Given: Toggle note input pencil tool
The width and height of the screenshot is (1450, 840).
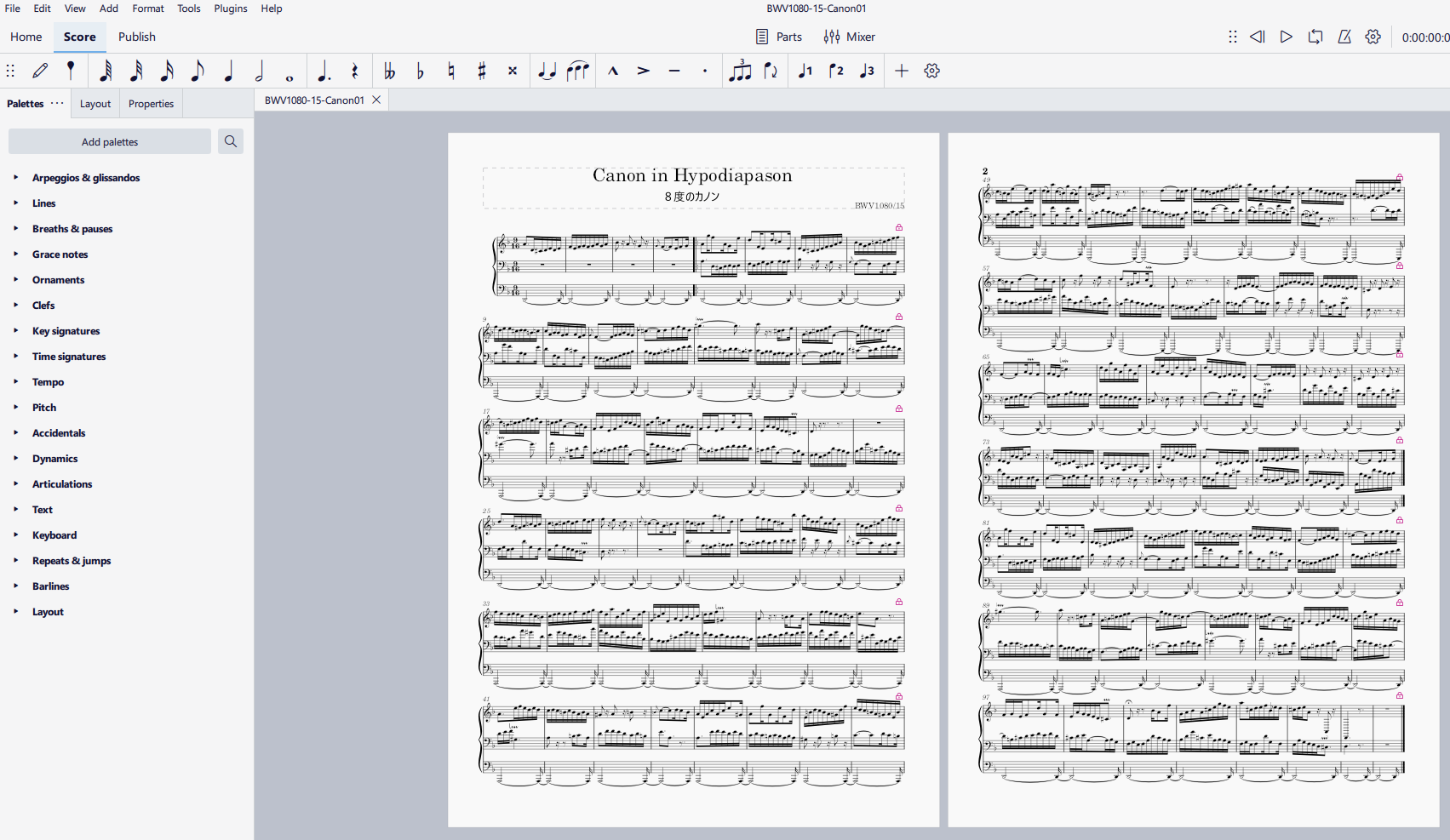Looking at the screenshot, I should pyautogui.click(x=40, y=71).
